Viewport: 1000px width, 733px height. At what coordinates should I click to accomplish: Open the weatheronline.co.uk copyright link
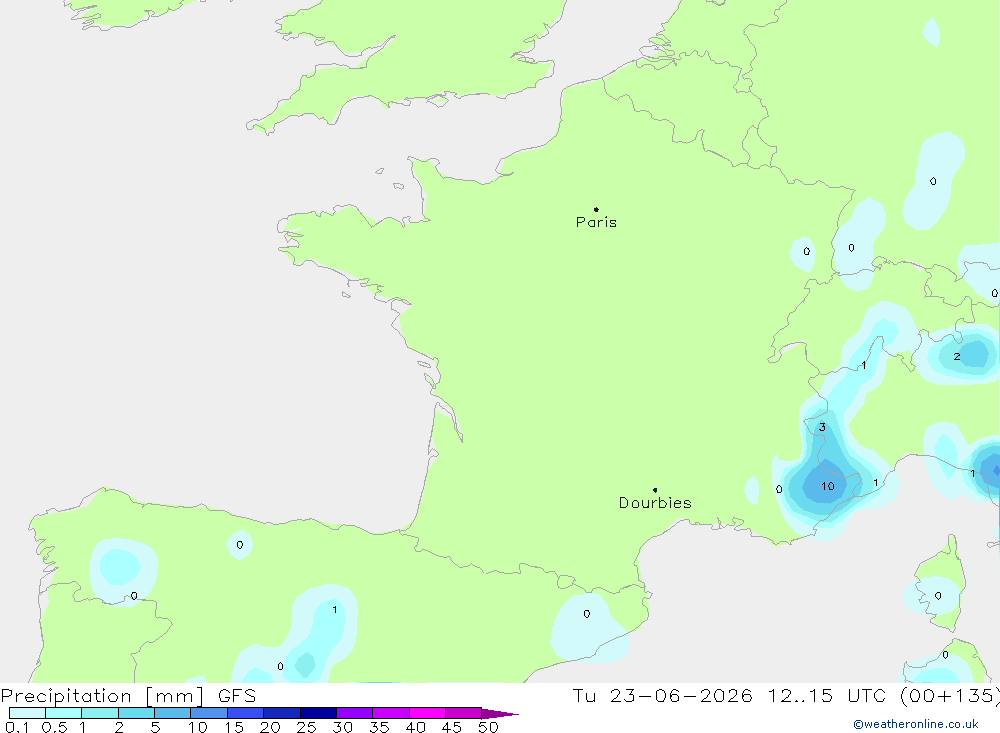click(x=916, y=724)
